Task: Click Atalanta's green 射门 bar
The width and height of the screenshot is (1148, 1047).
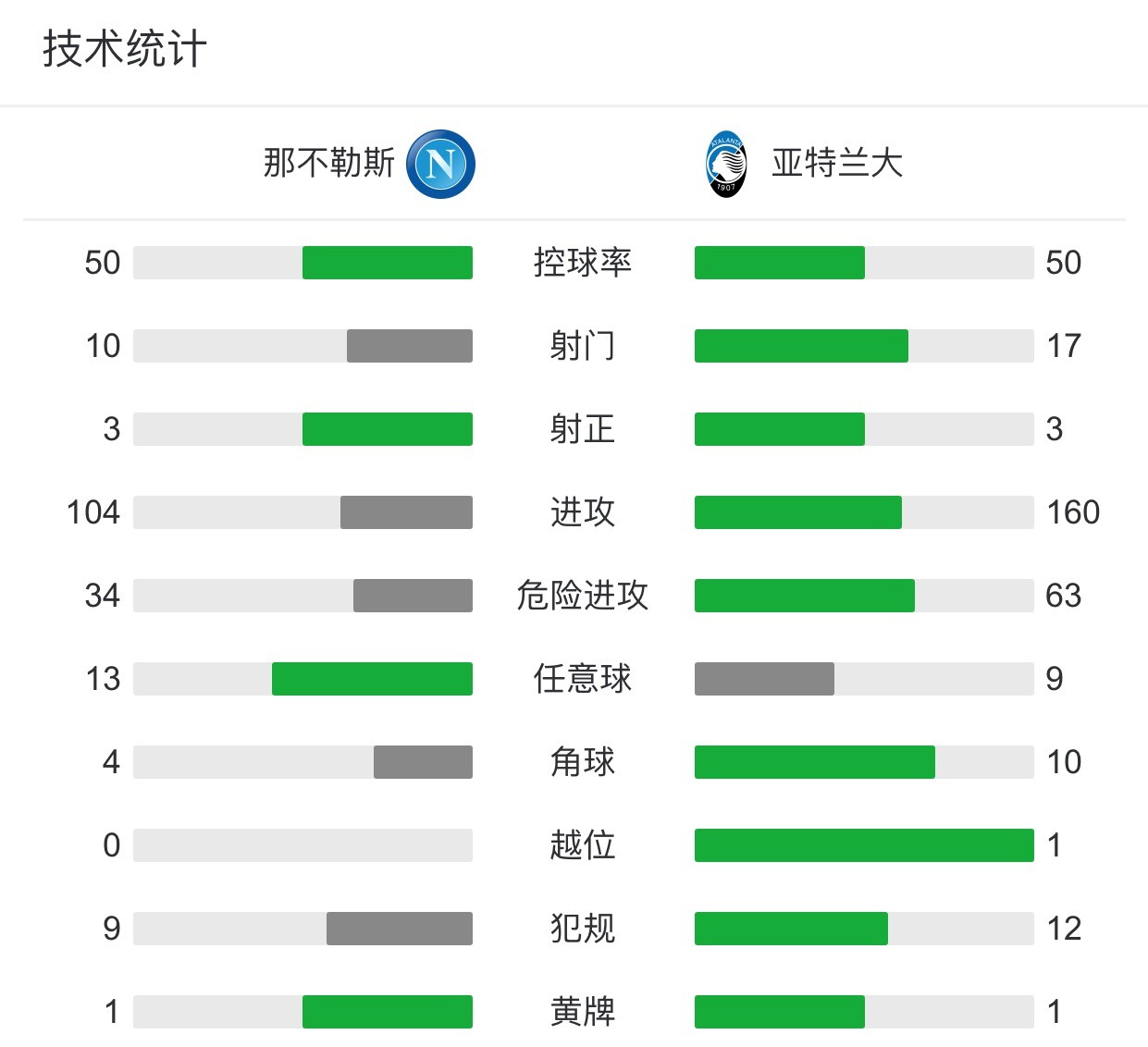Action: click(801, 346)
